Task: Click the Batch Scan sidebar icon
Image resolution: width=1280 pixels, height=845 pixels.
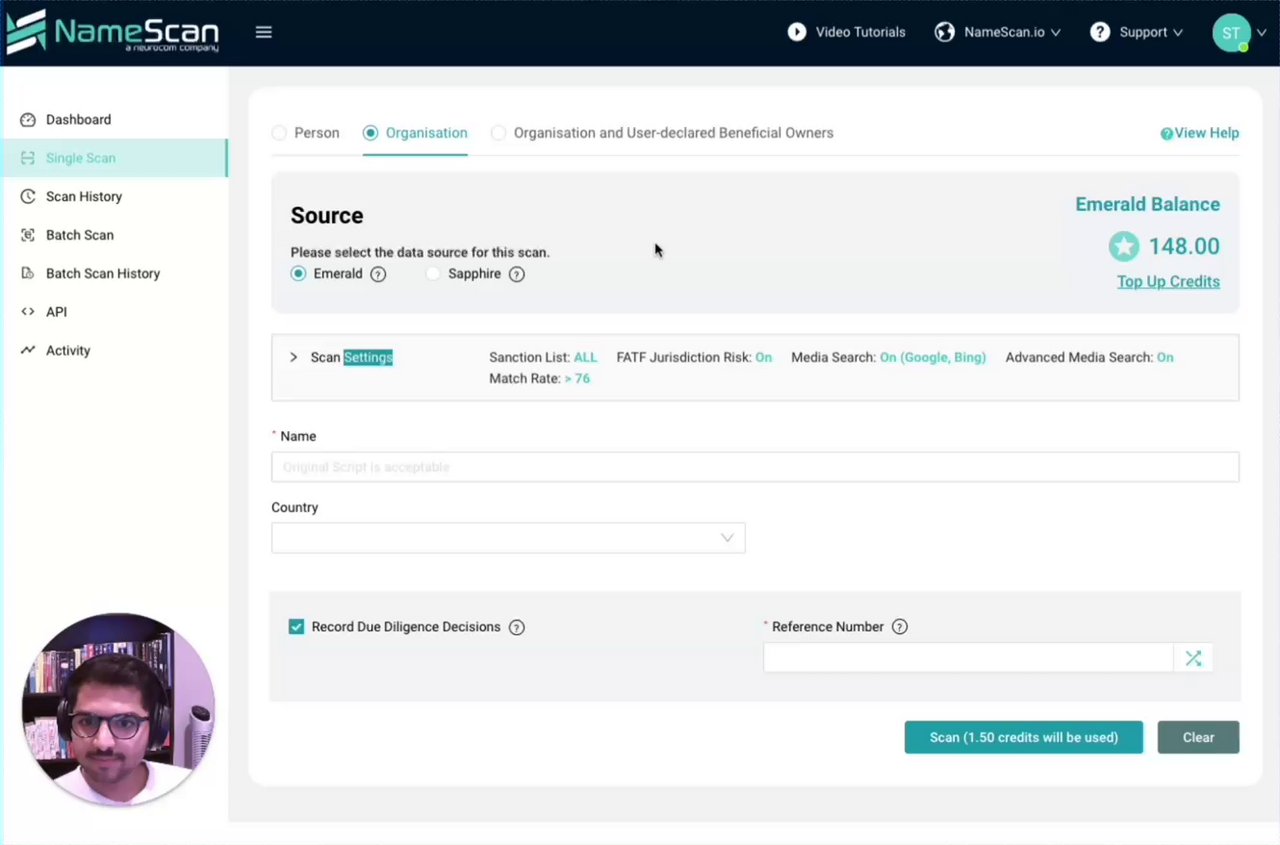Action: [x=28, y=235]
